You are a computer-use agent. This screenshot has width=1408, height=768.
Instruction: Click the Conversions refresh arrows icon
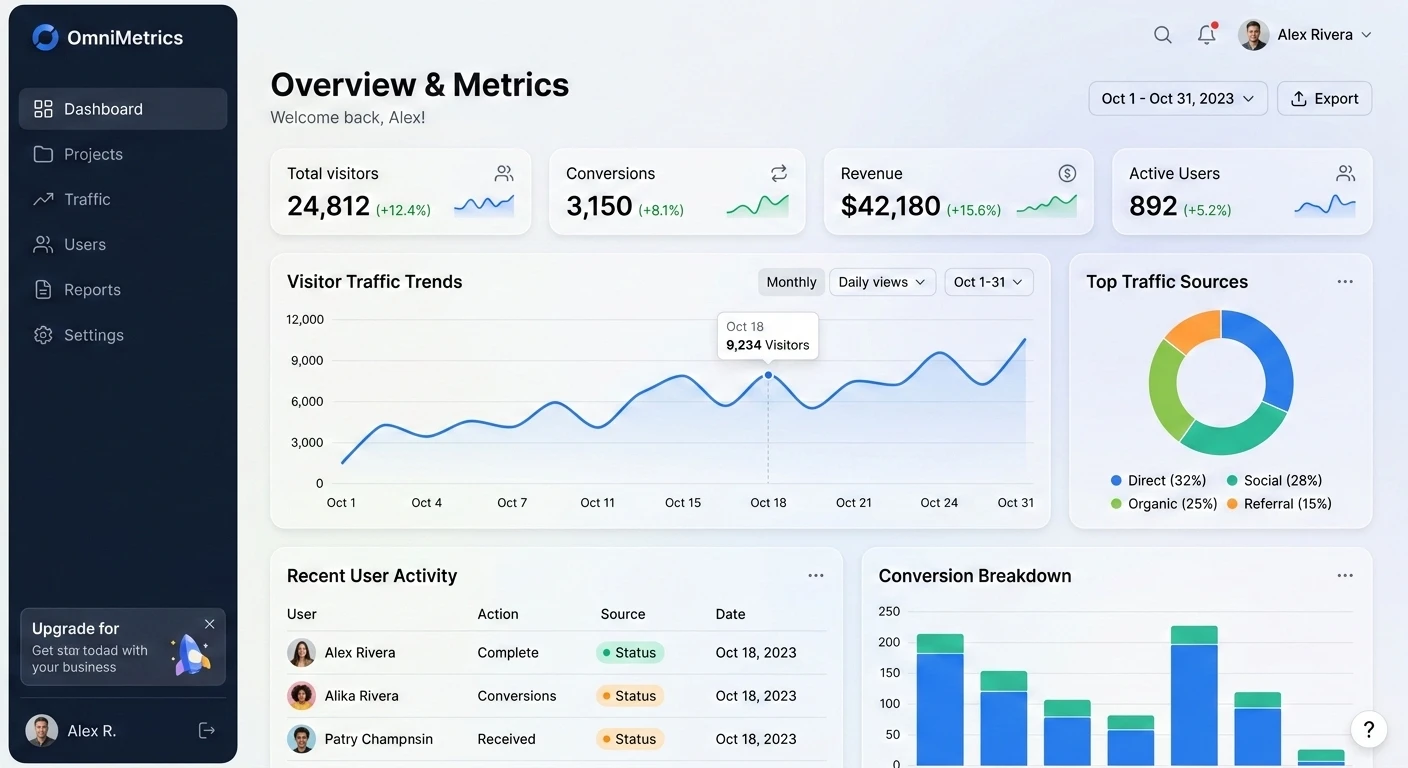coord(779,173)
